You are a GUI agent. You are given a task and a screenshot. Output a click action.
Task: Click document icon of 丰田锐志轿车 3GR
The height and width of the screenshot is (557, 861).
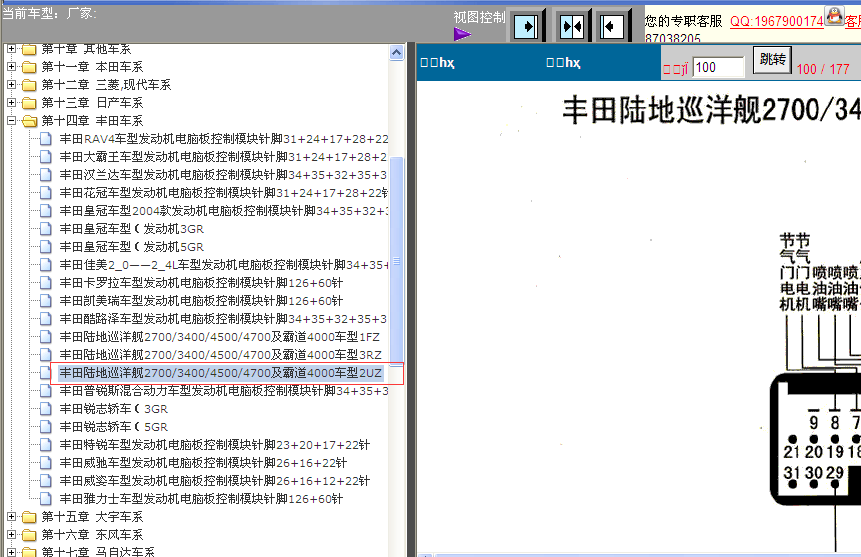(x=46, y=409)
